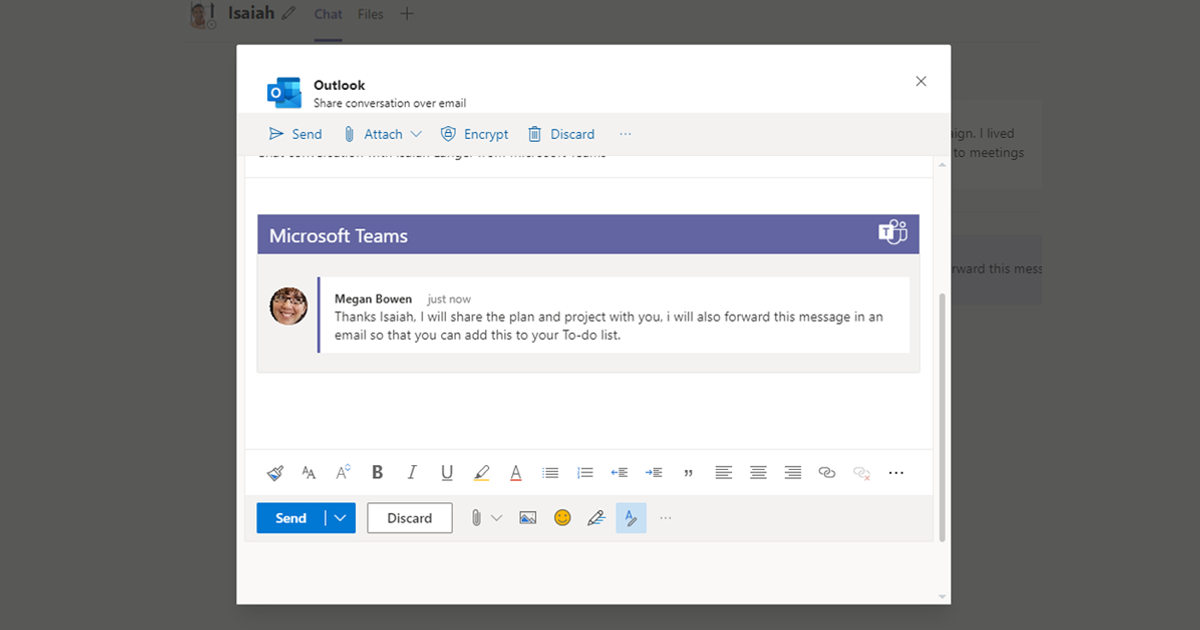1200x630 pixels.
Task: Click Discard in the top toolbar
Action: (561, 133)
